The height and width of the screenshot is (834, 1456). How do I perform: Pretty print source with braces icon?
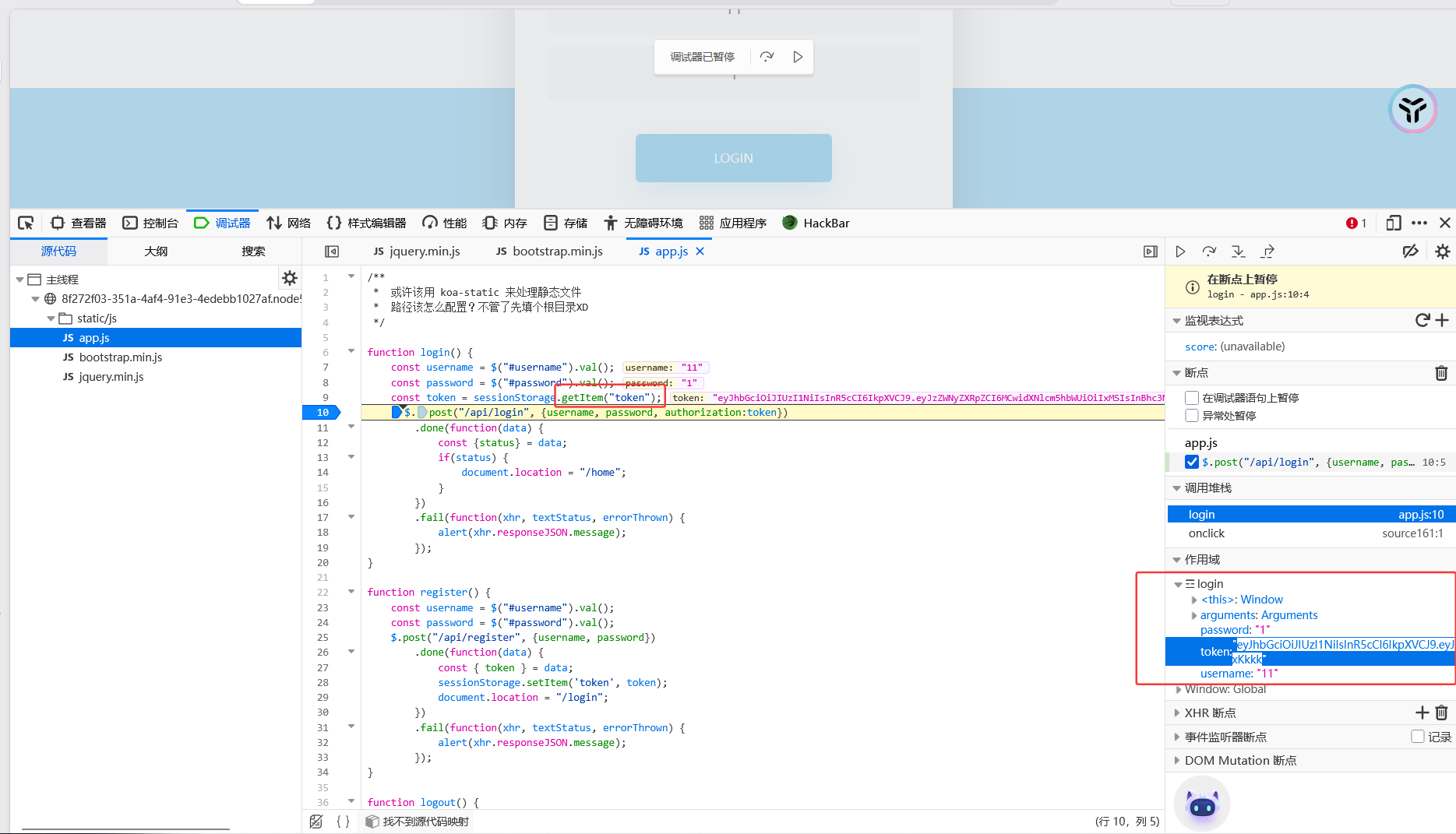[343, 822]
